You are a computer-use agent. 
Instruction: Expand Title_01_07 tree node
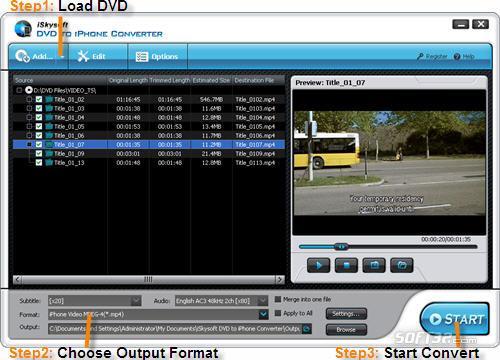(29, 144)
